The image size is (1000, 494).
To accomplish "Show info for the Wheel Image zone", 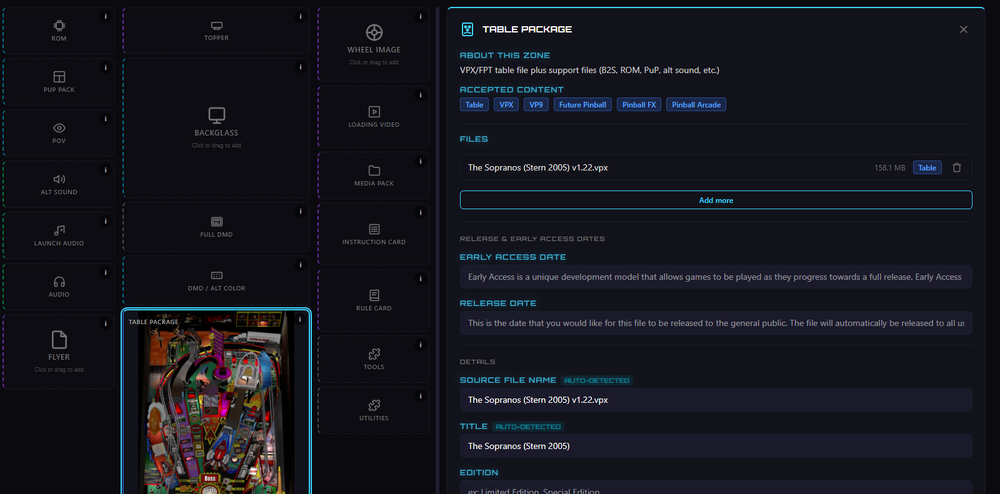I will [x=420, y=17].
